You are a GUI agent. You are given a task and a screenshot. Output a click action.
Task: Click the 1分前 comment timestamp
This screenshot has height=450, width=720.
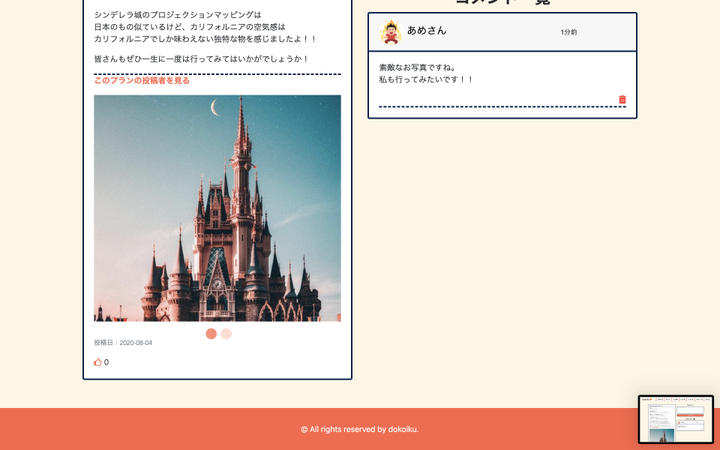pos(568,32)
